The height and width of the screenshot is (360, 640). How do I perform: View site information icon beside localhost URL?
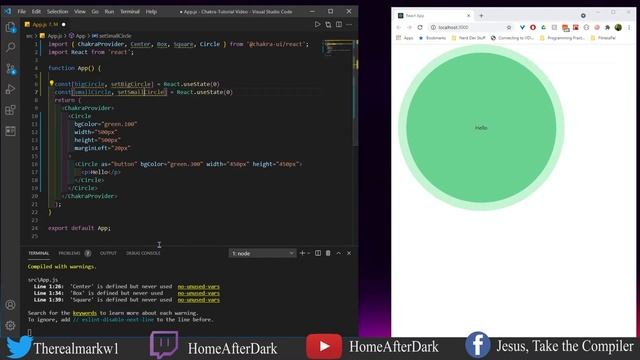tap(433, 27)
